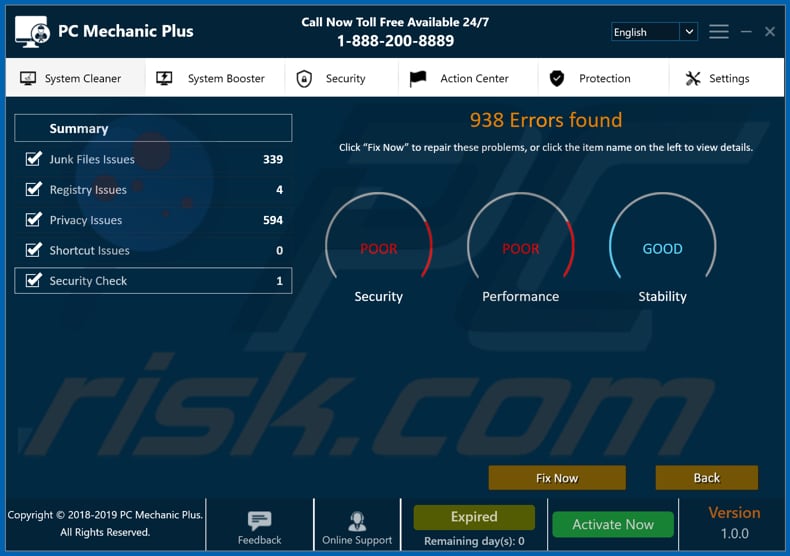This screenshot has height=556, width=790.
Task: Open the Protection tab
Action: point(604,78)
